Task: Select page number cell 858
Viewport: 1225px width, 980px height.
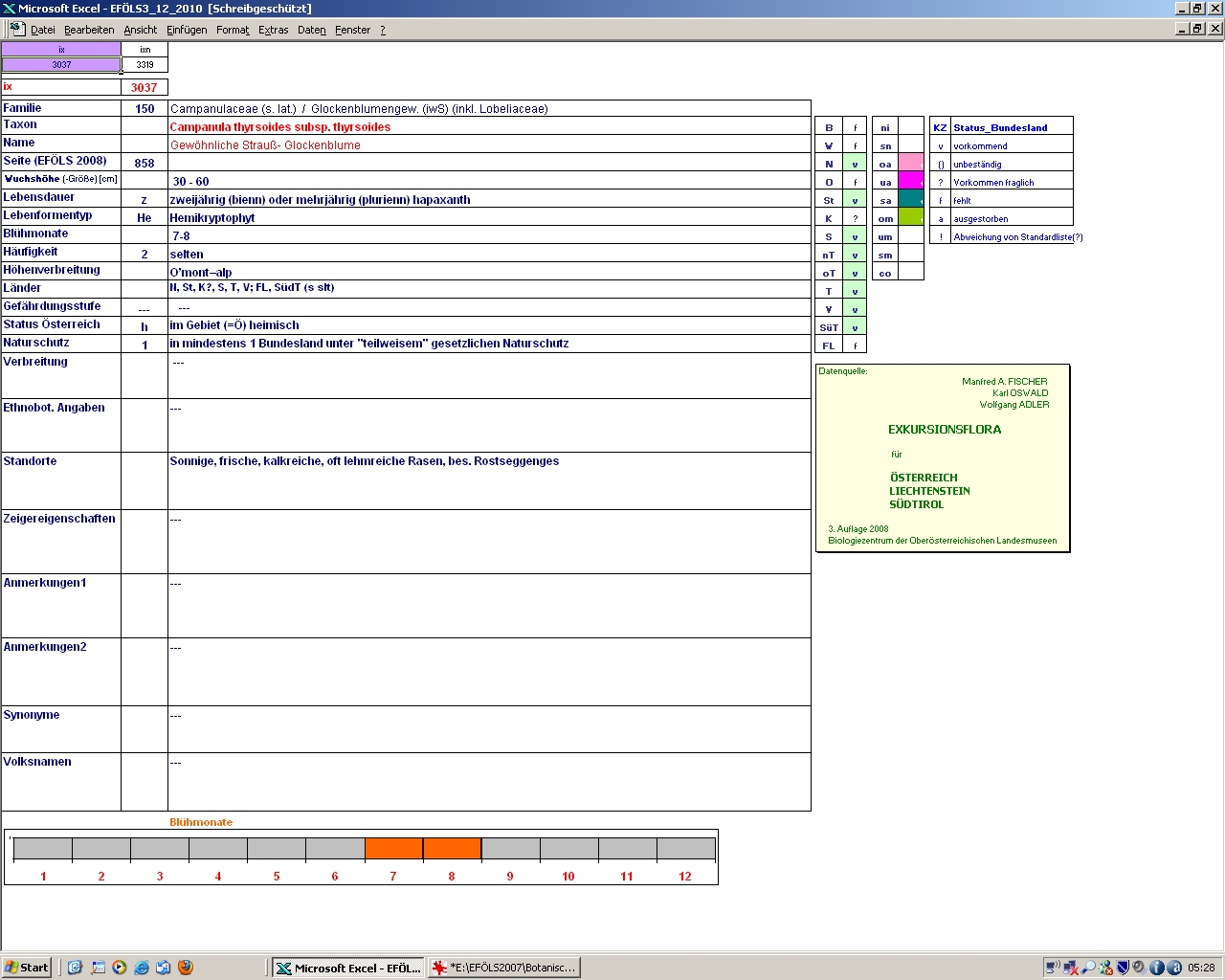Action: tap(145, 164)
